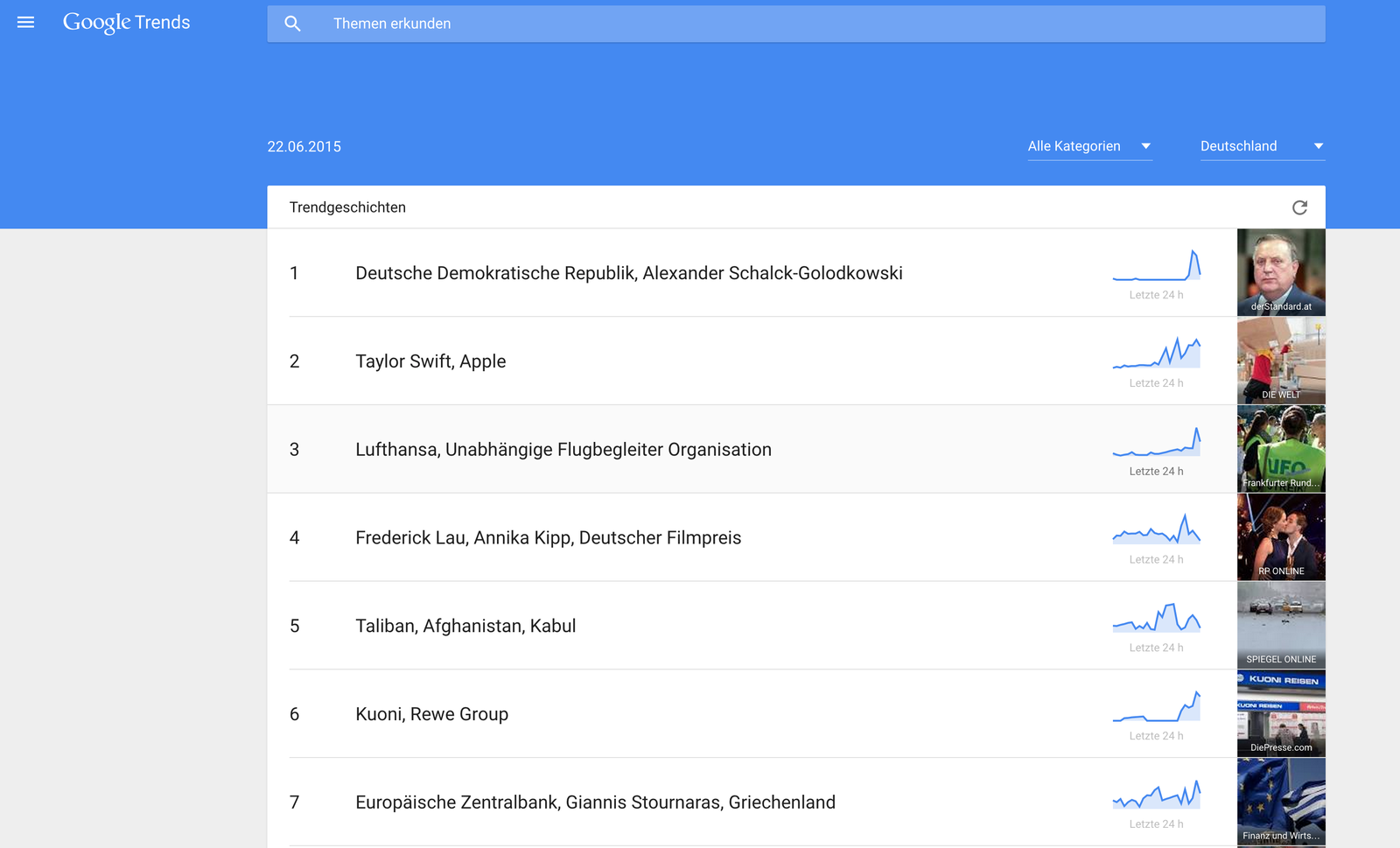Viewport: 1400px width, 848px height.
Task: Click the search magnifier icon
Action: (292, 24)
